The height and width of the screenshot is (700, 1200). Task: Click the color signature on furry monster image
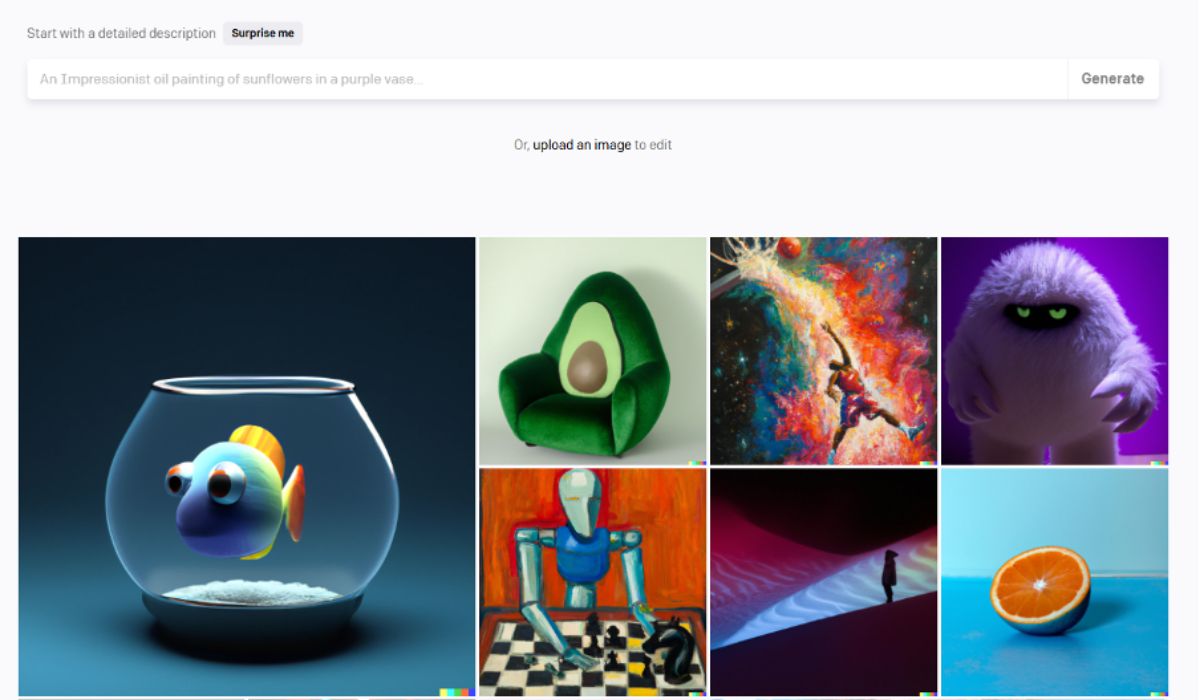click(1159, 463)
